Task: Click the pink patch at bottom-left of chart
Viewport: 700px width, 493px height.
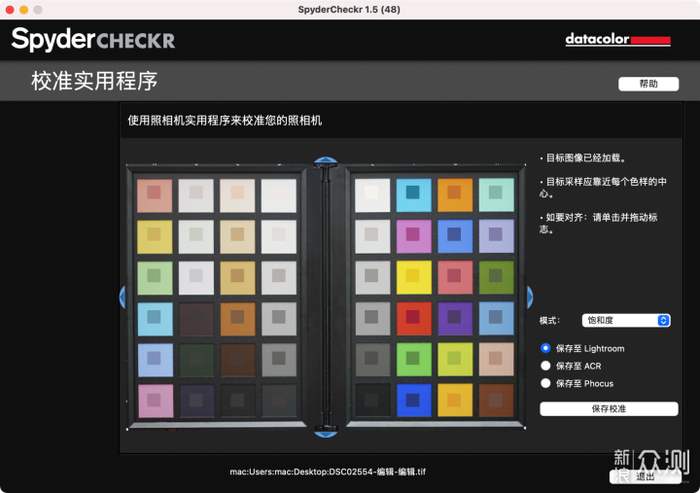Action: [155, 401]
